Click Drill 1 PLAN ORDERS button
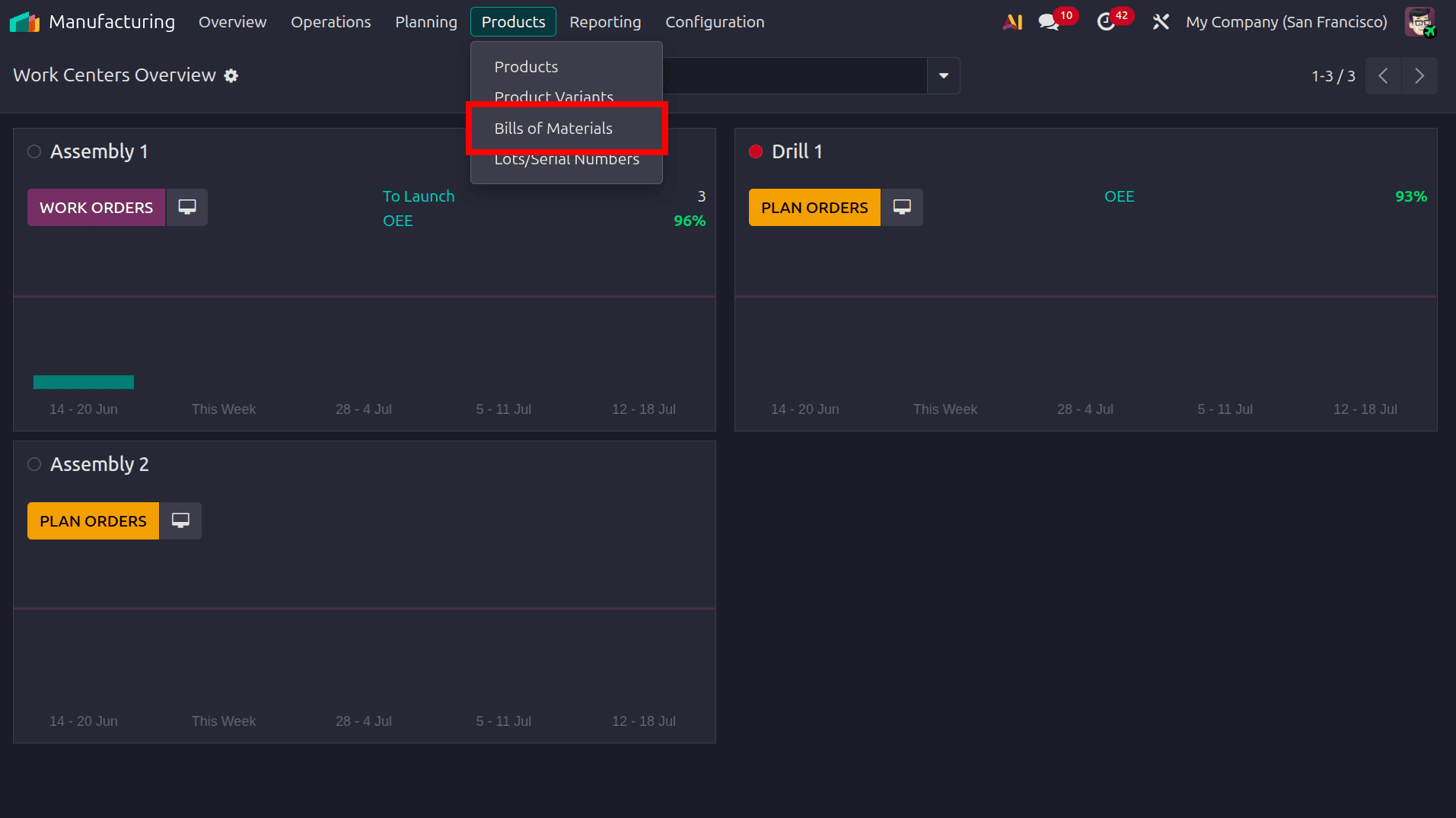This screenshot has width=1456, height=818. coord(814,207)
